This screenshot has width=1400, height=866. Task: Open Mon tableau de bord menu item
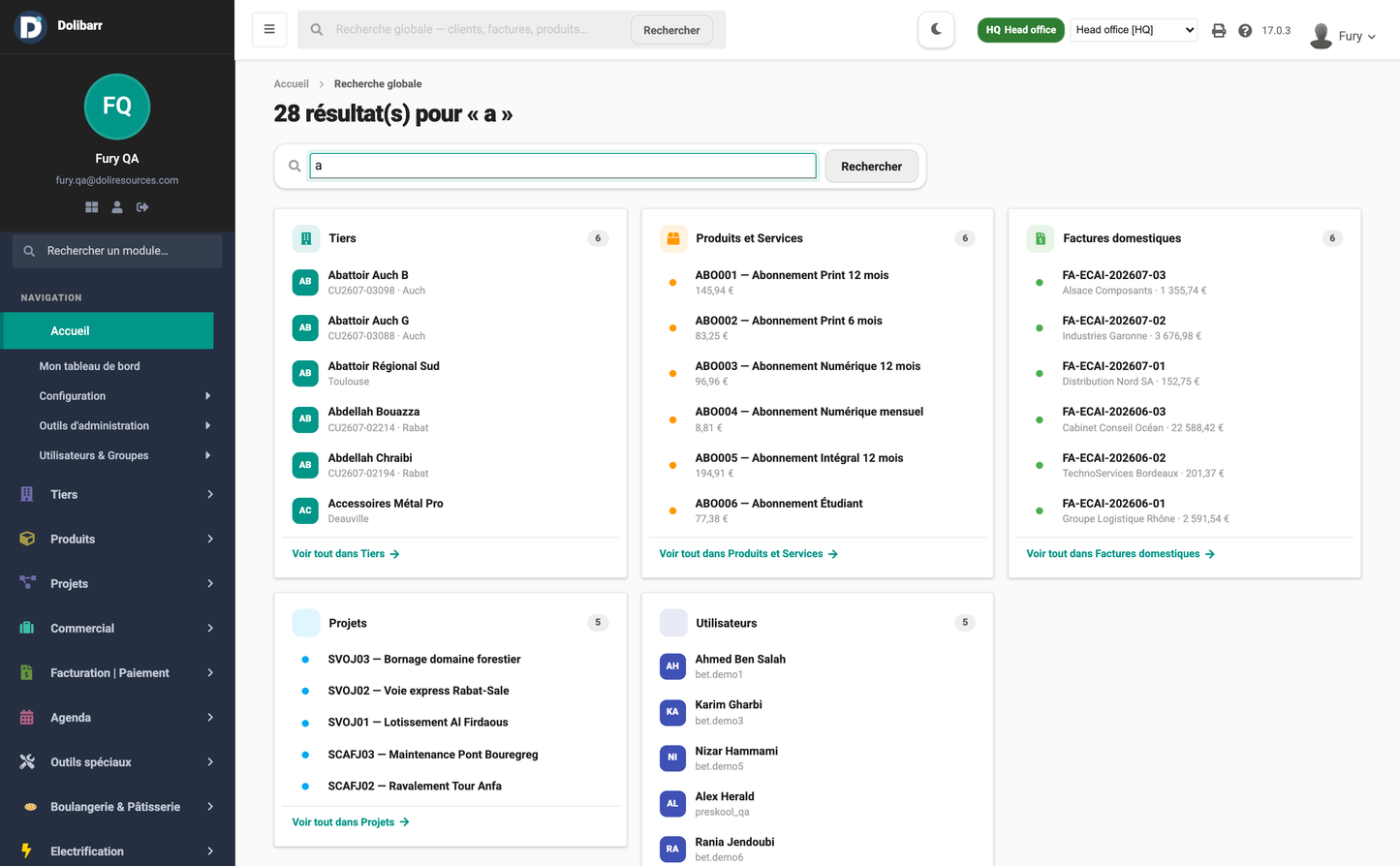click(x=89, y=366)
